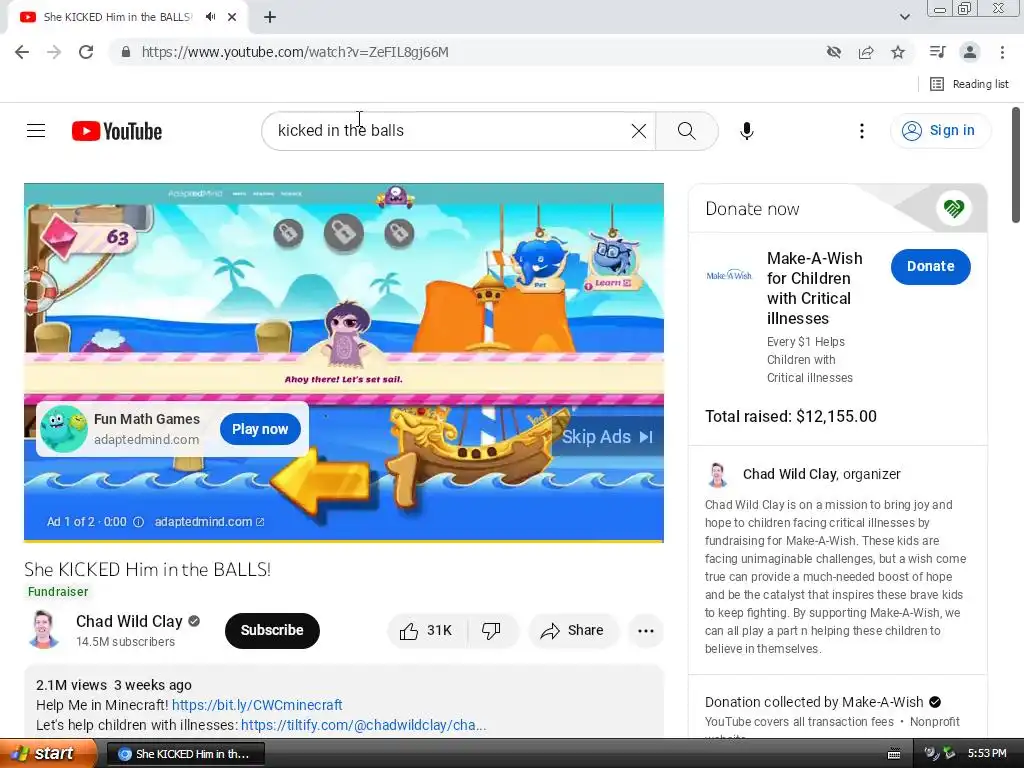
Task: Start voice search with the microphone
Action: [x=746, y=131]
